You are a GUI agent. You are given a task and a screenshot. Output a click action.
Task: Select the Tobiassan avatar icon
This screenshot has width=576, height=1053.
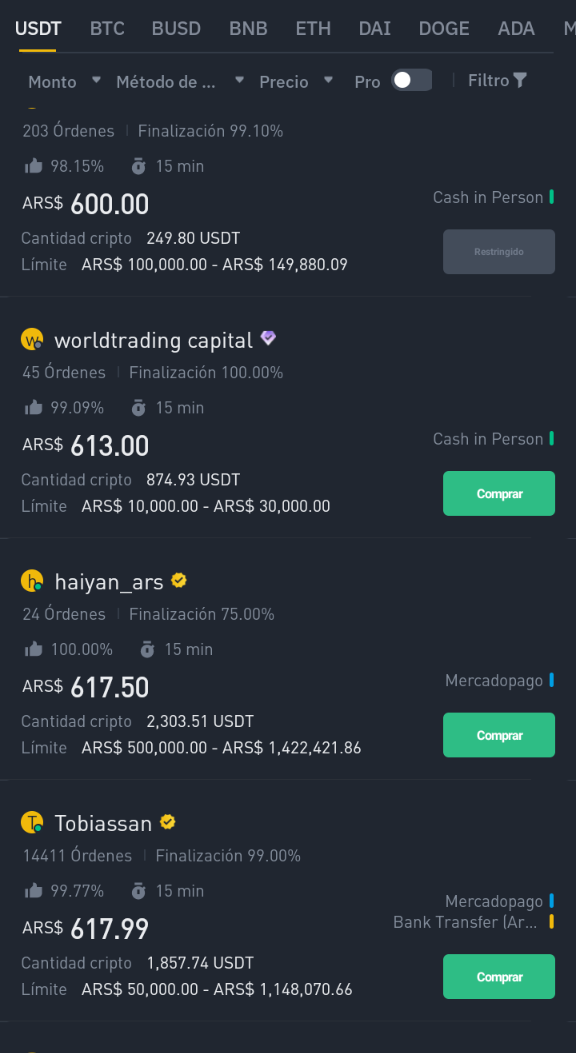pos(33,823)
